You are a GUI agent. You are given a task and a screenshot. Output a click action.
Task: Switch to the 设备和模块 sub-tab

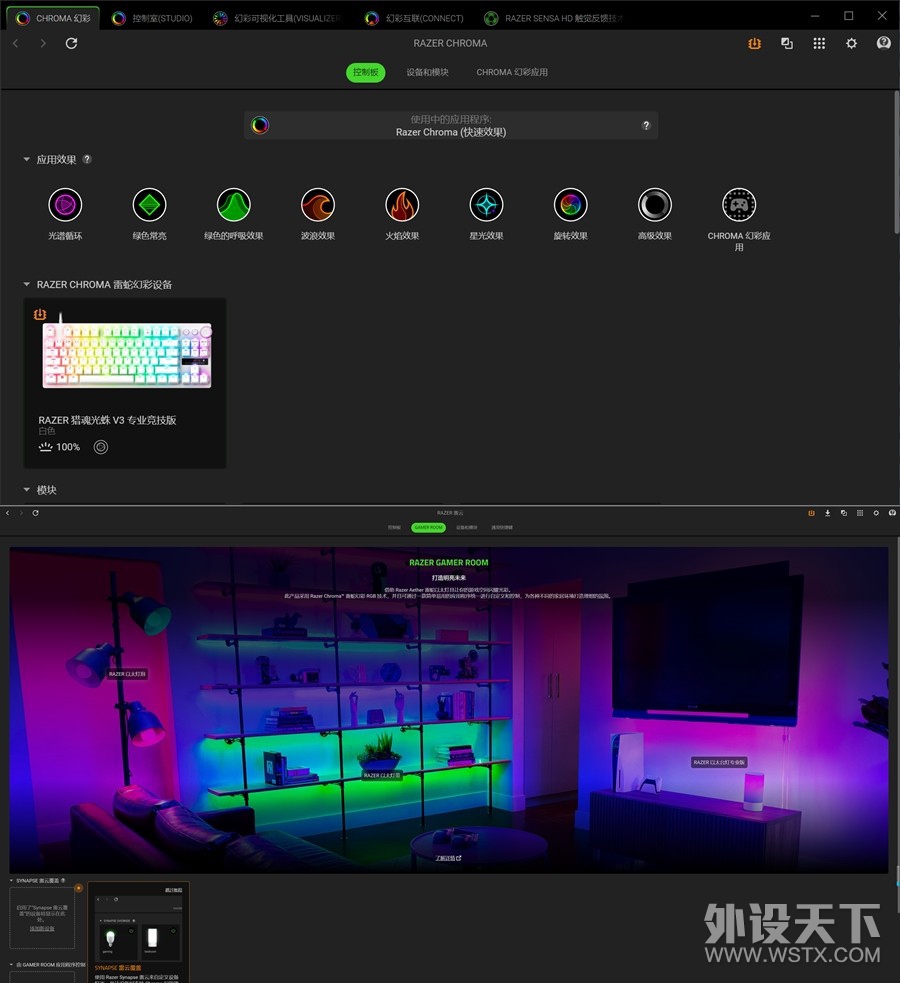(427, 72)
